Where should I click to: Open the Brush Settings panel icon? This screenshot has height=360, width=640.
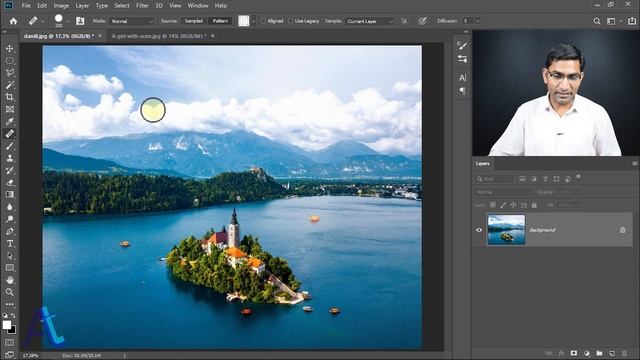pyautogui.click(x=462, y=59)
